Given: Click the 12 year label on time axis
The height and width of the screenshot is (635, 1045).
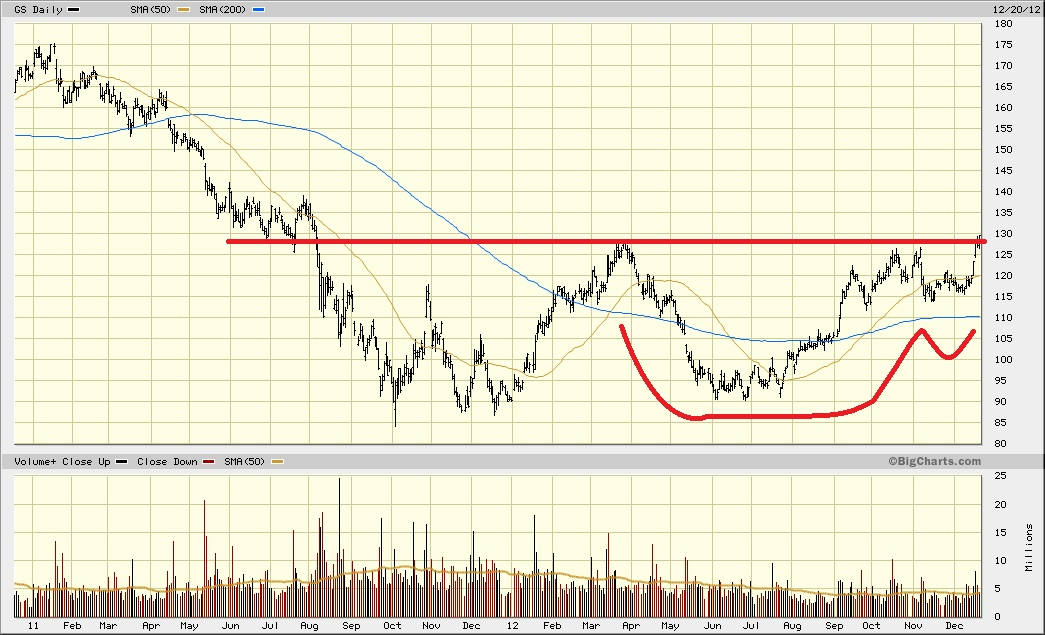Looking at the screenshot, I should point(512,626).
